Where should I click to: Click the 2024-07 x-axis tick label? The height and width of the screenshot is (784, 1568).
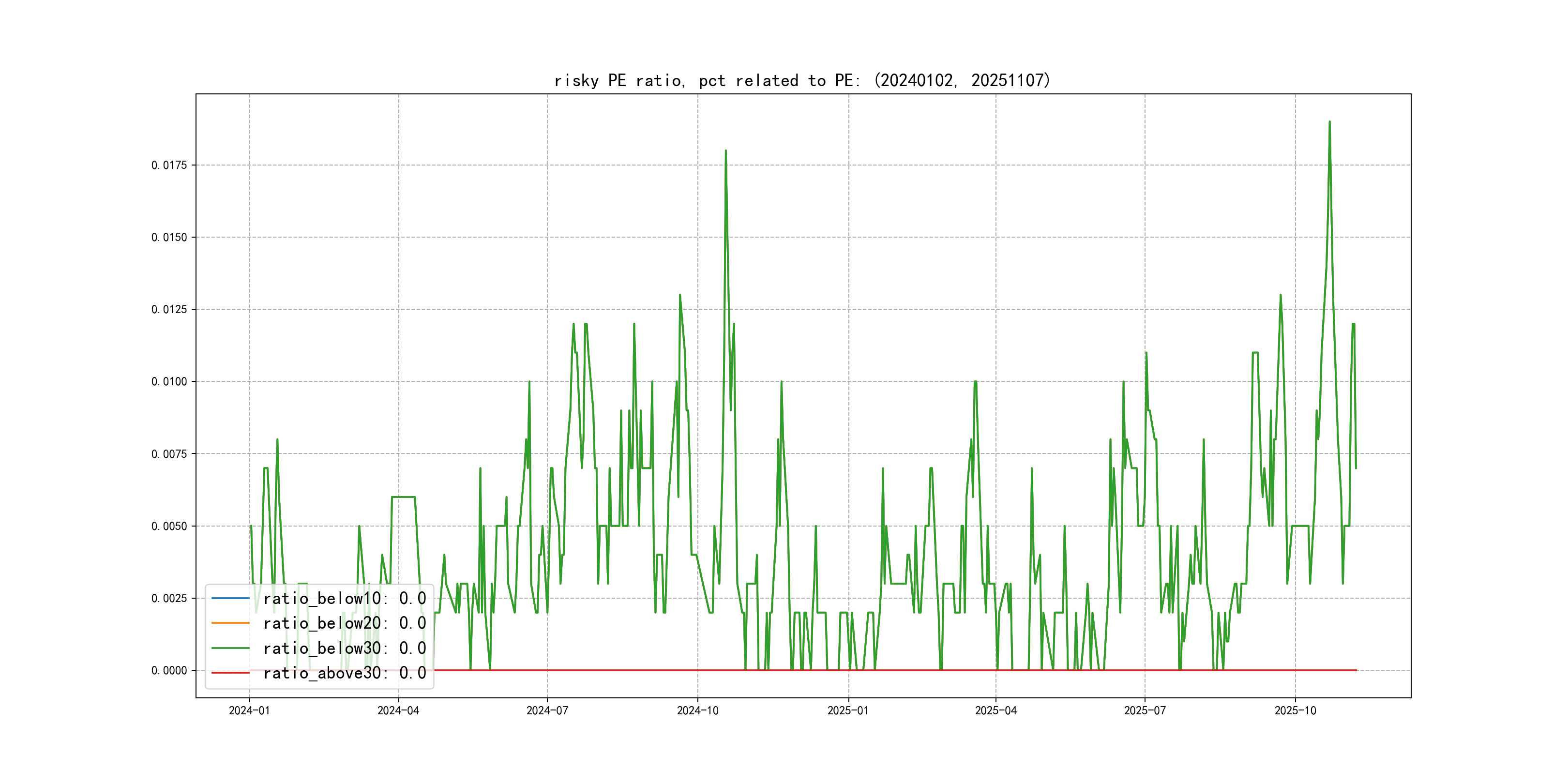[547, 711]
